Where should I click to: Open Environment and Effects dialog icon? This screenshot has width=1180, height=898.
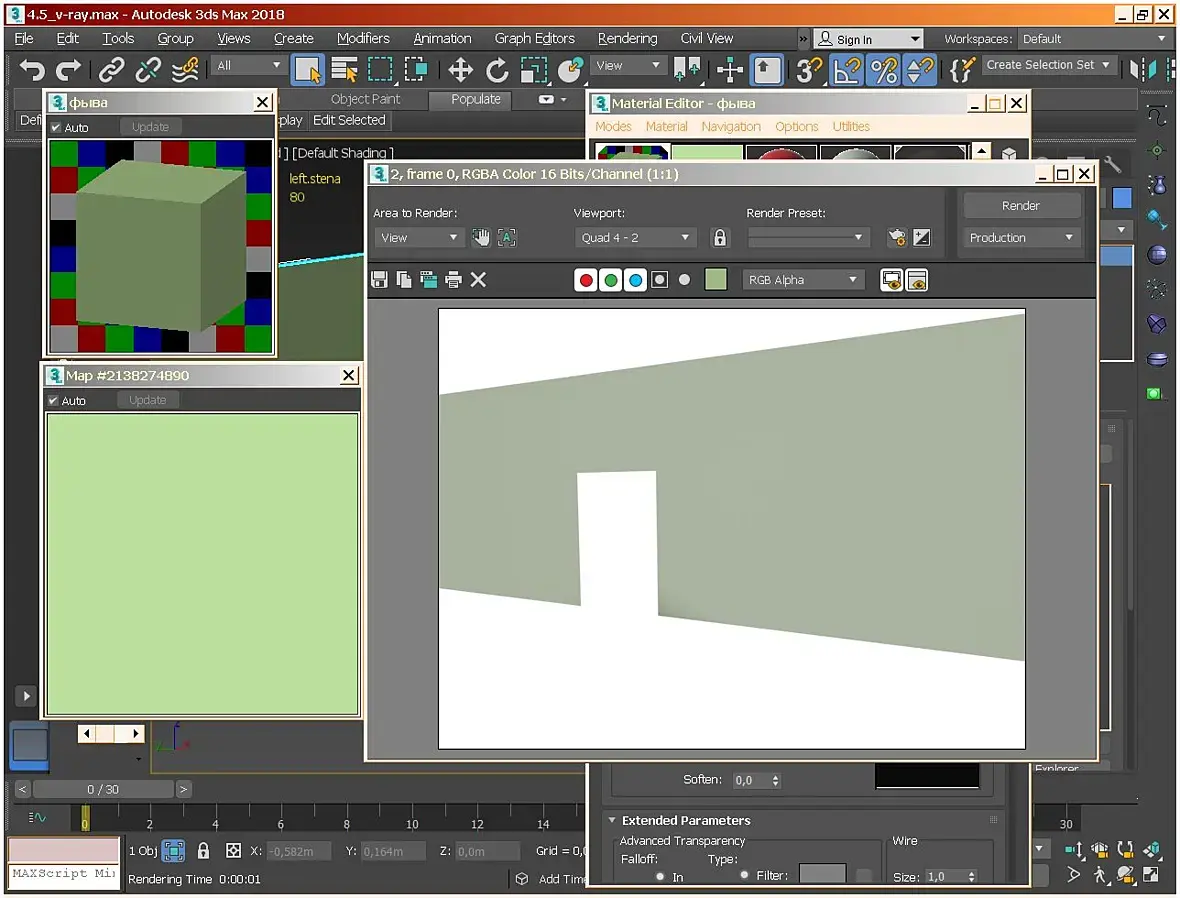(x=922, y=238)
